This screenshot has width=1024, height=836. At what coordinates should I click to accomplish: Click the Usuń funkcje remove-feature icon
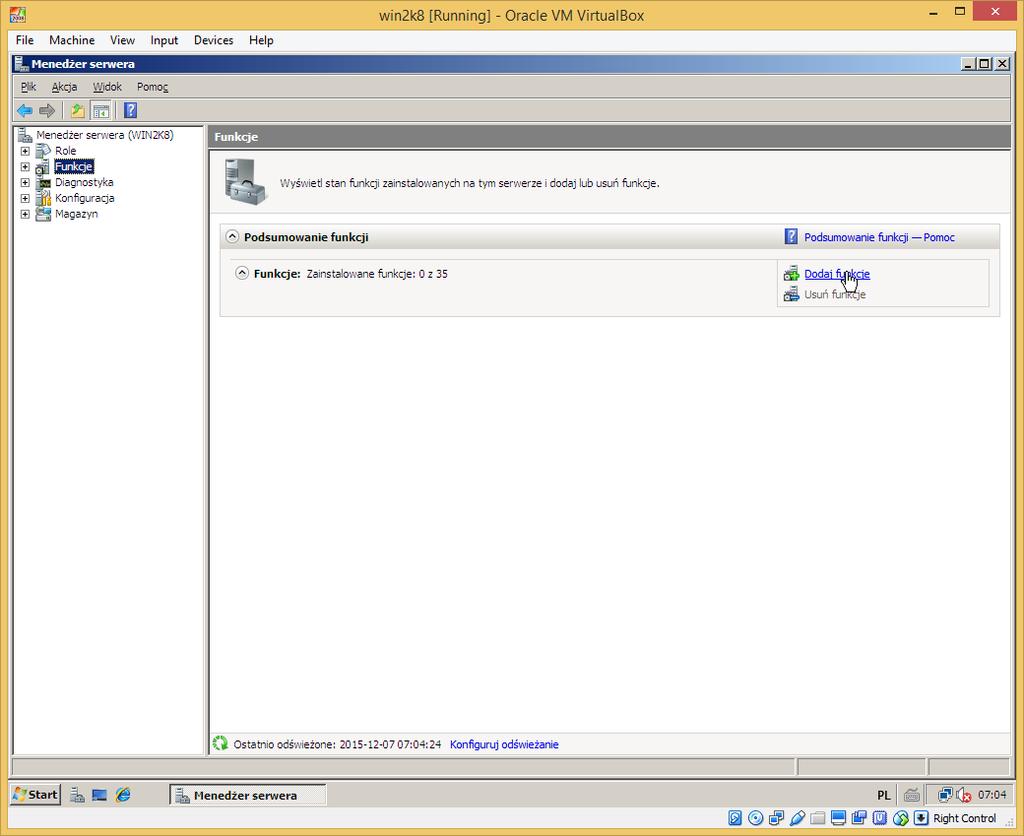coord(791,294)
